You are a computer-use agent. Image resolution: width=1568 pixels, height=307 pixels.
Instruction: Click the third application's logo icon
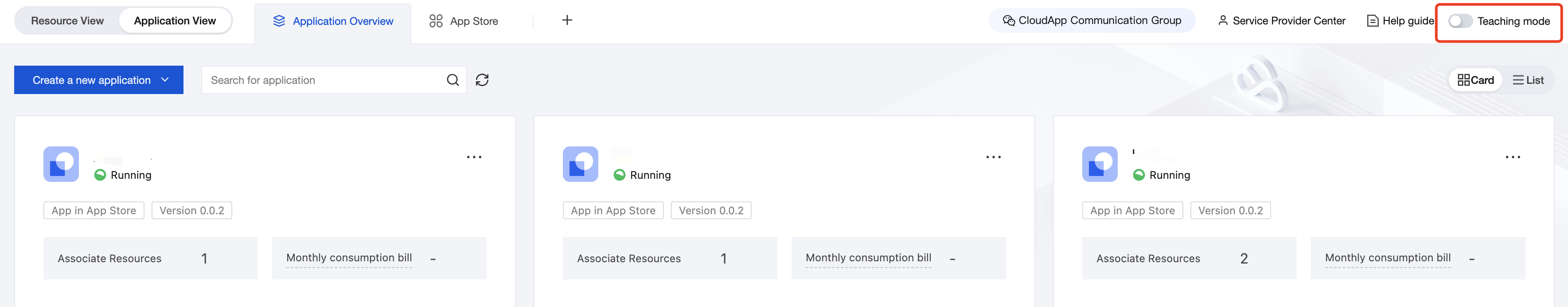point(1099,164)
